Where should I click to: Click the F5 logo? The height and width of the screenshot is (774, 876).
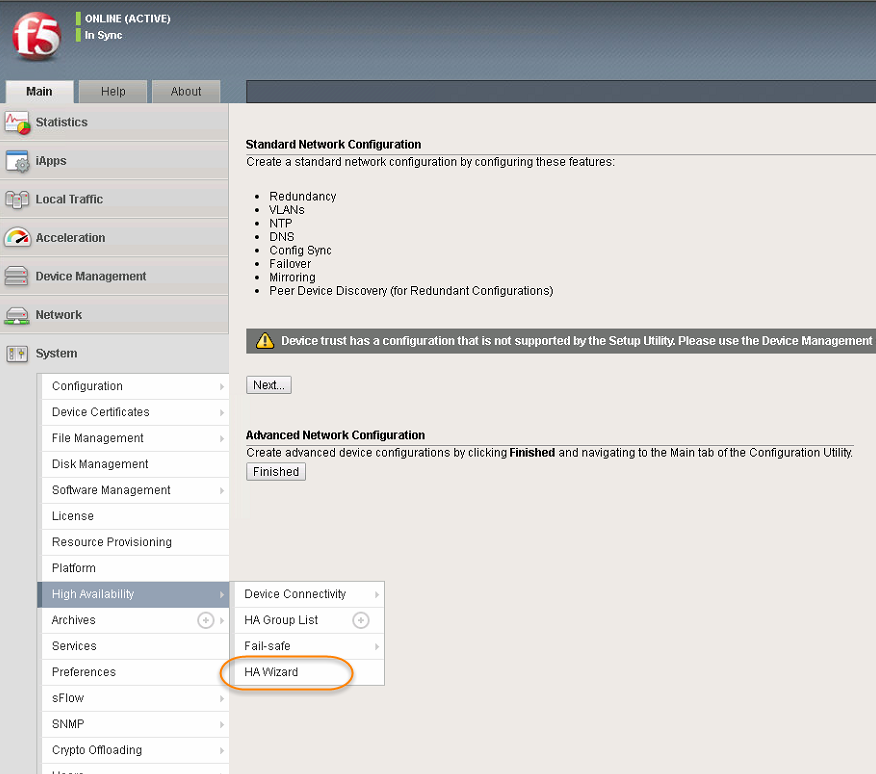[36, 36]
